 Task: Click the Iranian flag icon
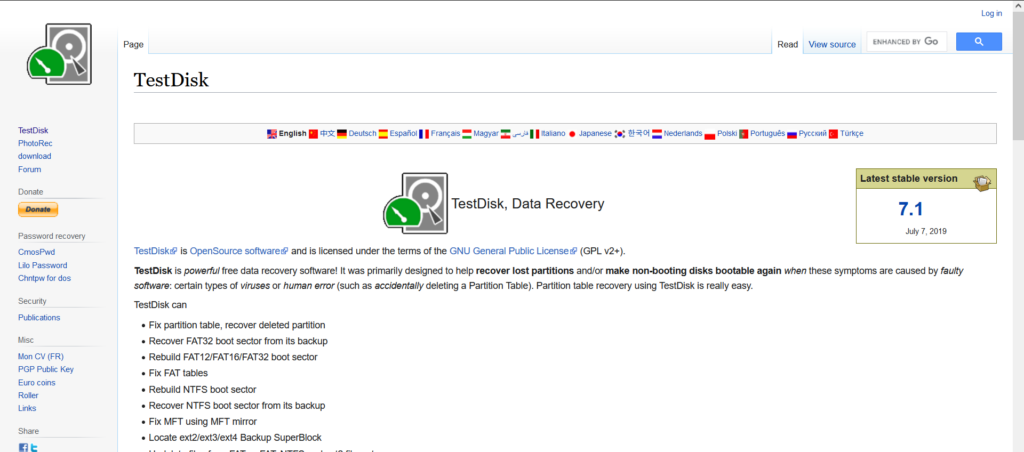click(x=505, y=134)
